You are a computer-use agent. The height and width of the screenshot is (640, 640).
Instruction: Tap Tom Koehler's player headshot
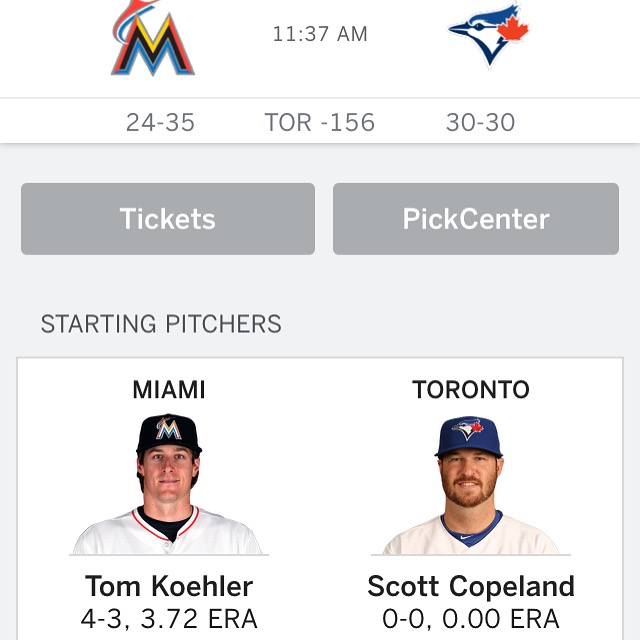click(168, 485)
